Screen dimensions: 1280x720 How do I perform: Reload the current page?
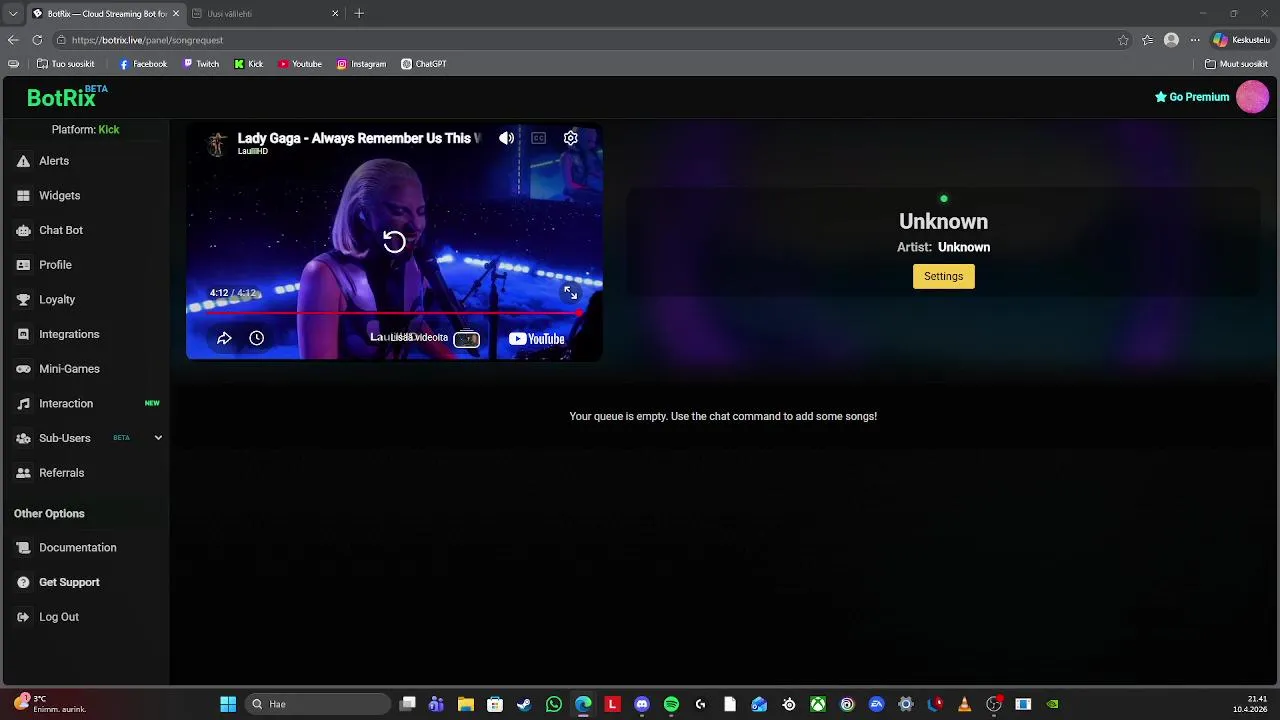point(37,40)
